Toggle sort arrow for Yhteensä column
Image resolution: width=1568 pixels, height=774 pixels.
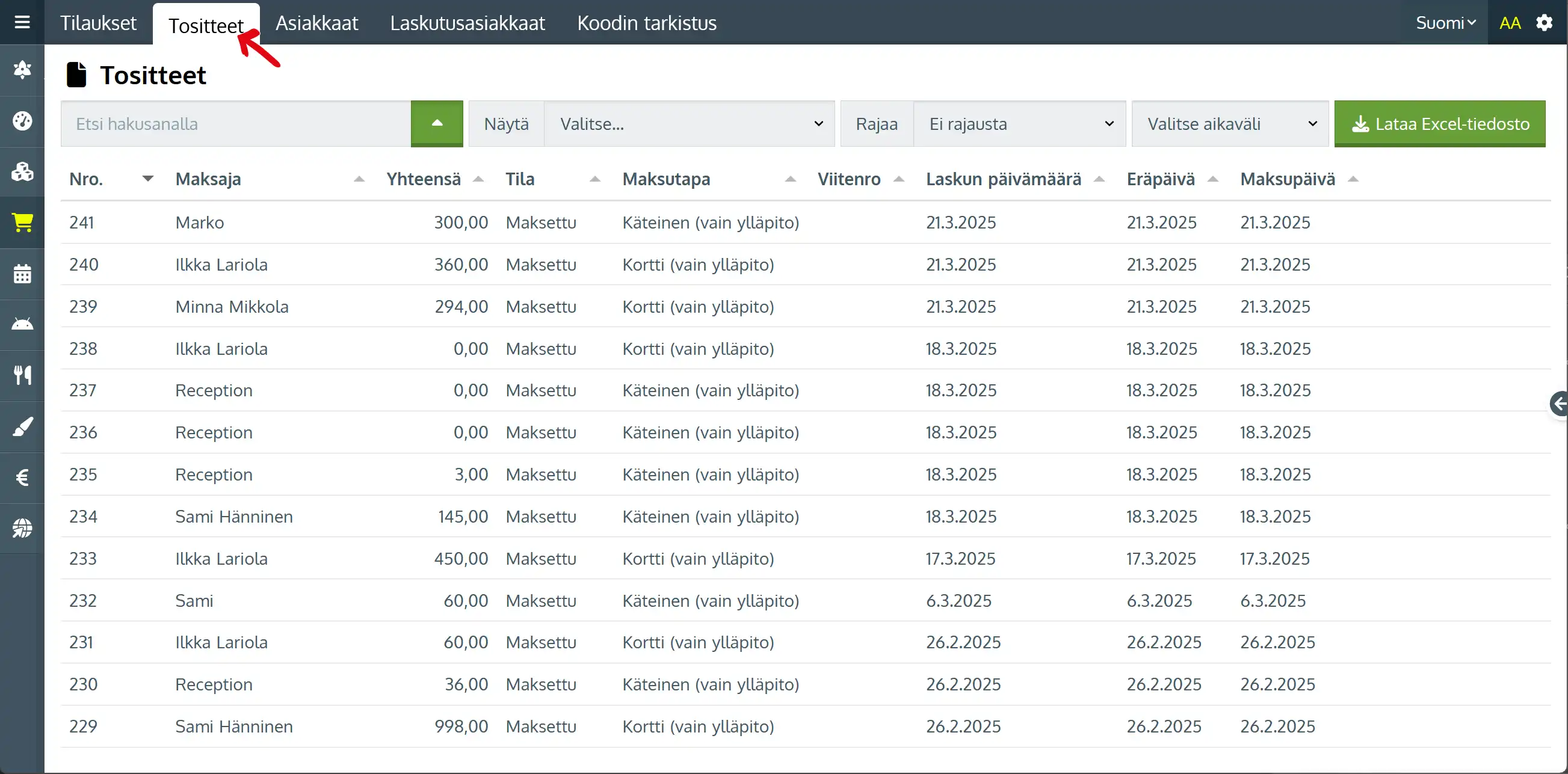[478, 179]
